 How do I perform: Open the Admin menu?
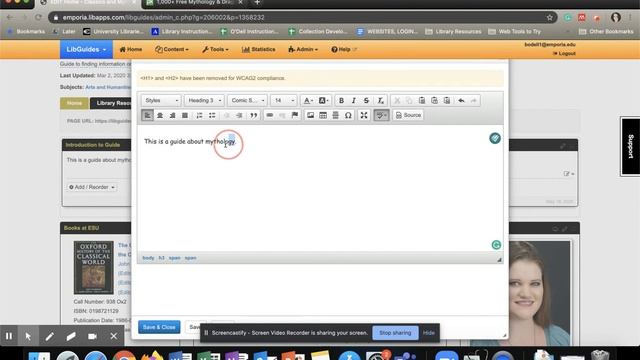coord(302,49)
